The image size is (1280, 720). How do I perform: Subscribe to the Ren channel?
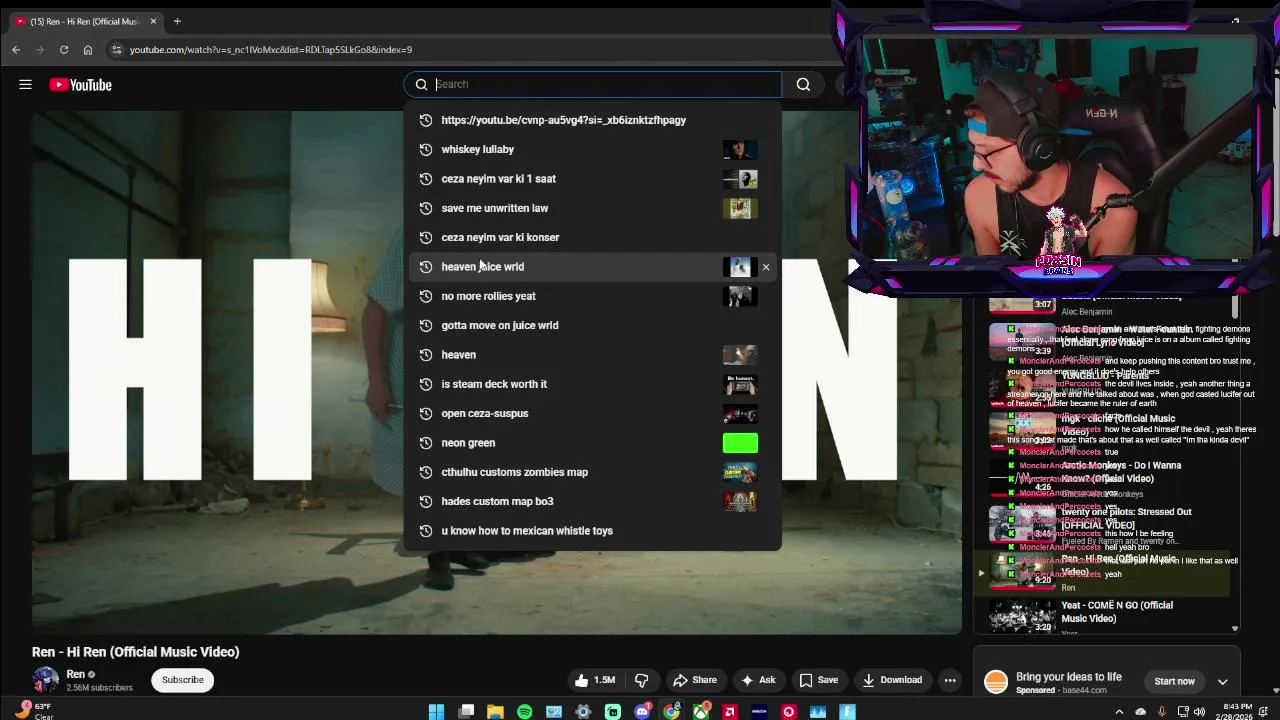[x=183, y=680]
